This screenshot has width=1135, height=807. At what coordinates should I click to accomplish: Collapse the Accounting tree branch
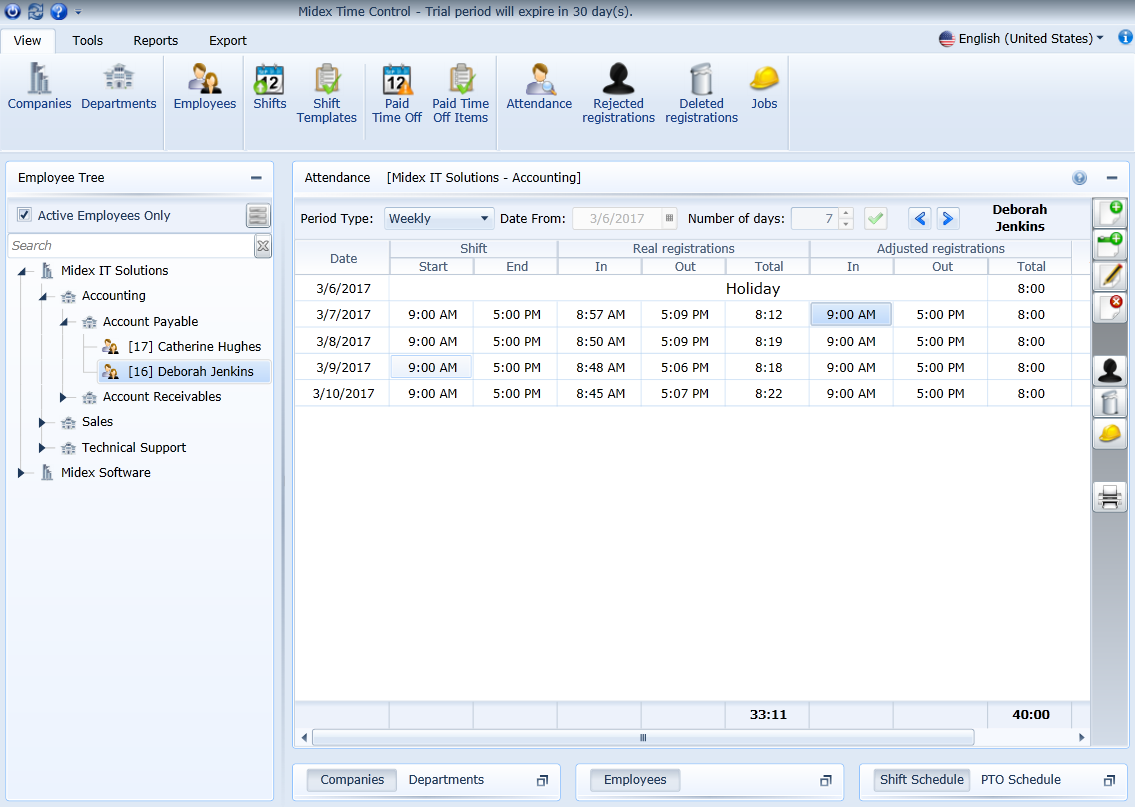42,295
